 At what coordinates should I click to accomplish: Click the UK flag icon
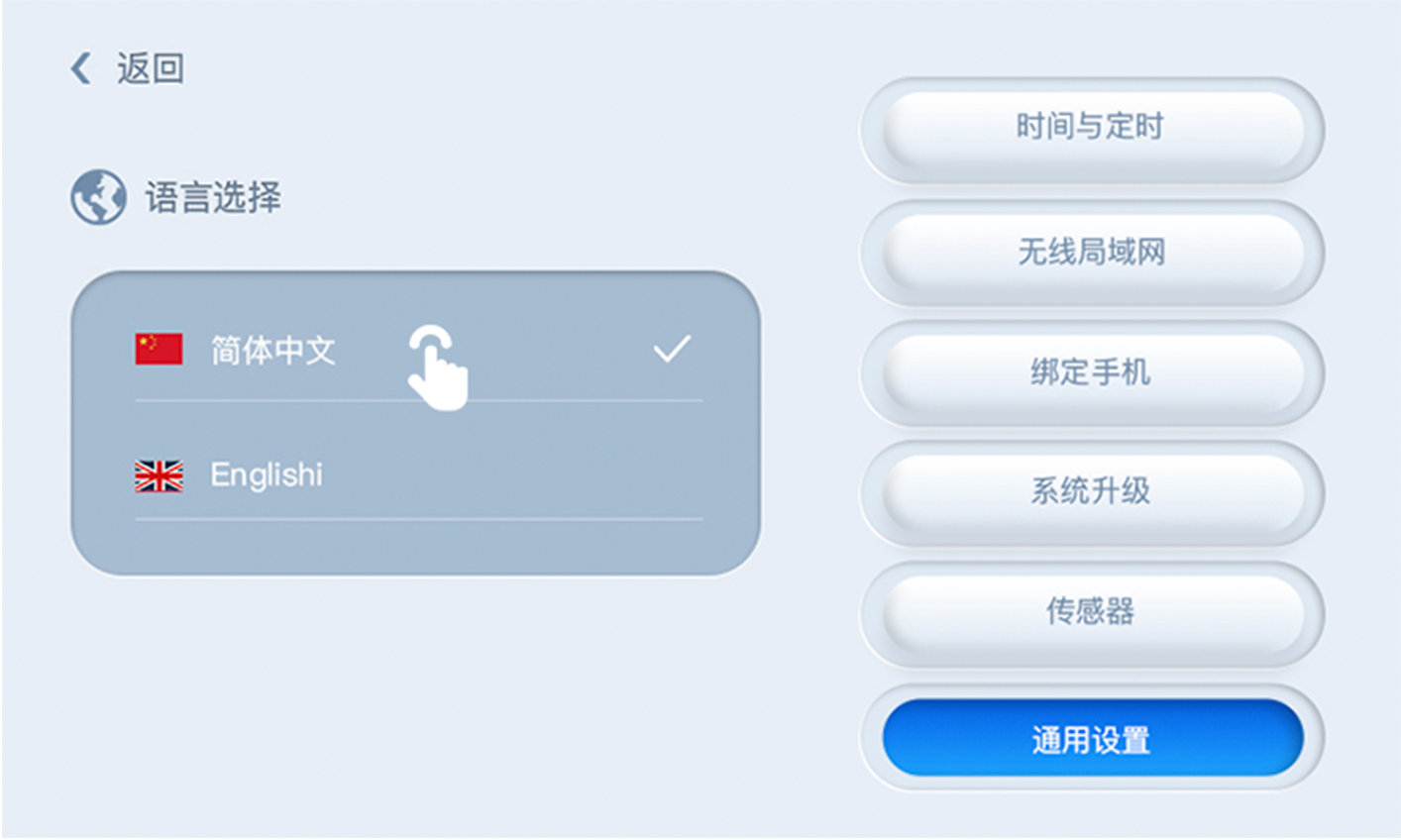click(159, 475)
